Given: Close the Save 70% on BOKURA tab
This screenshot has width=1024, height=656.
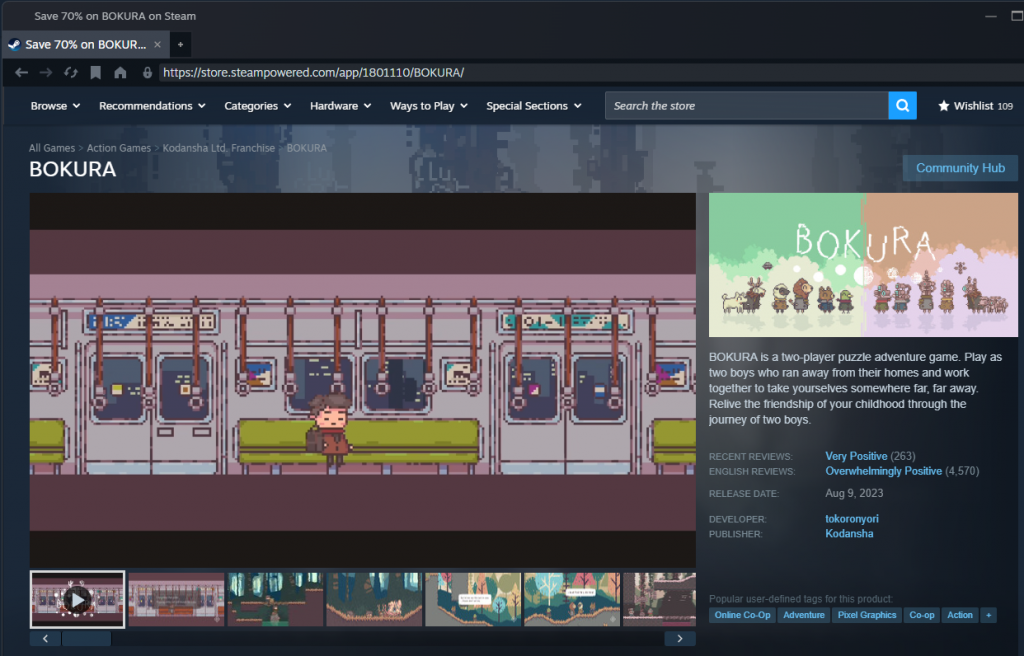Looking at the screenshot, I should coord(157,44).
